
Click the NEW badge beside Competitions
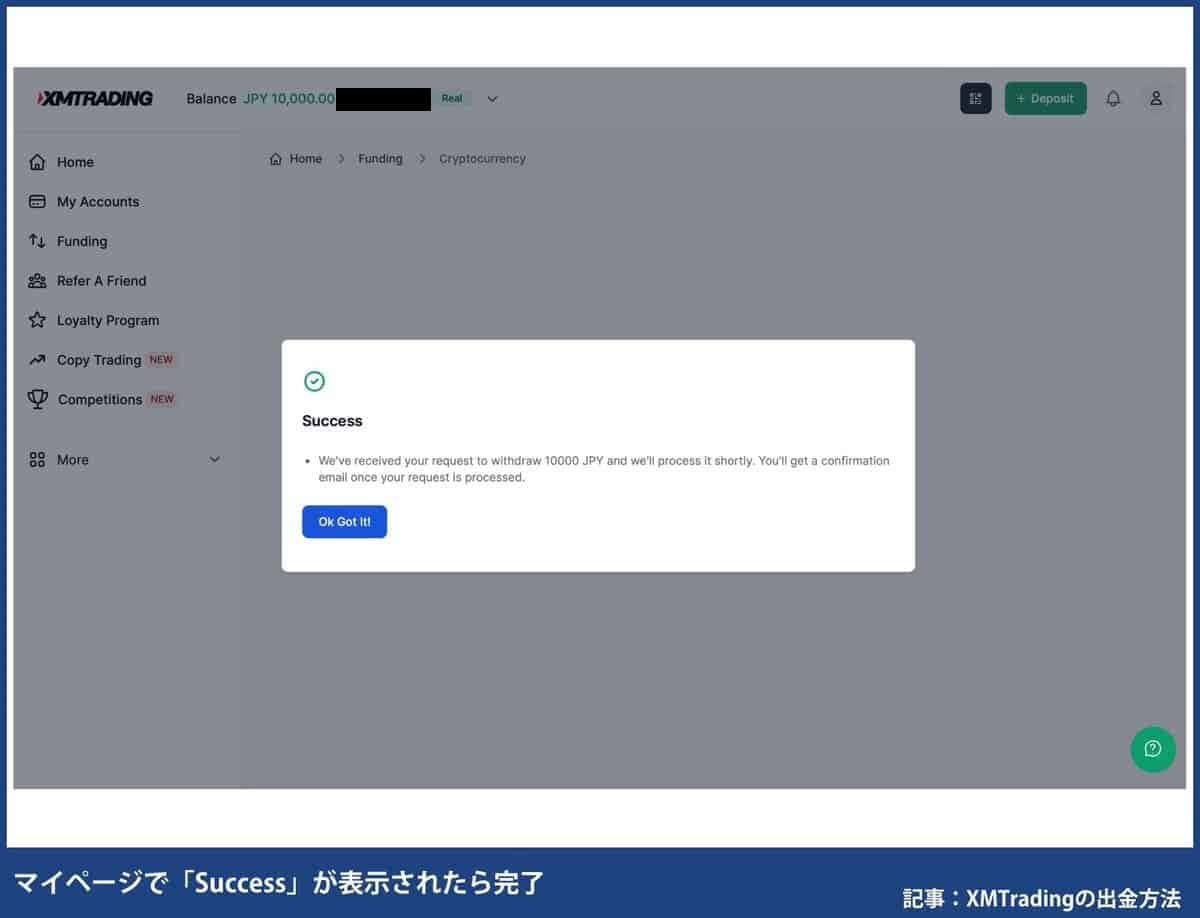(x=162, y=399)
